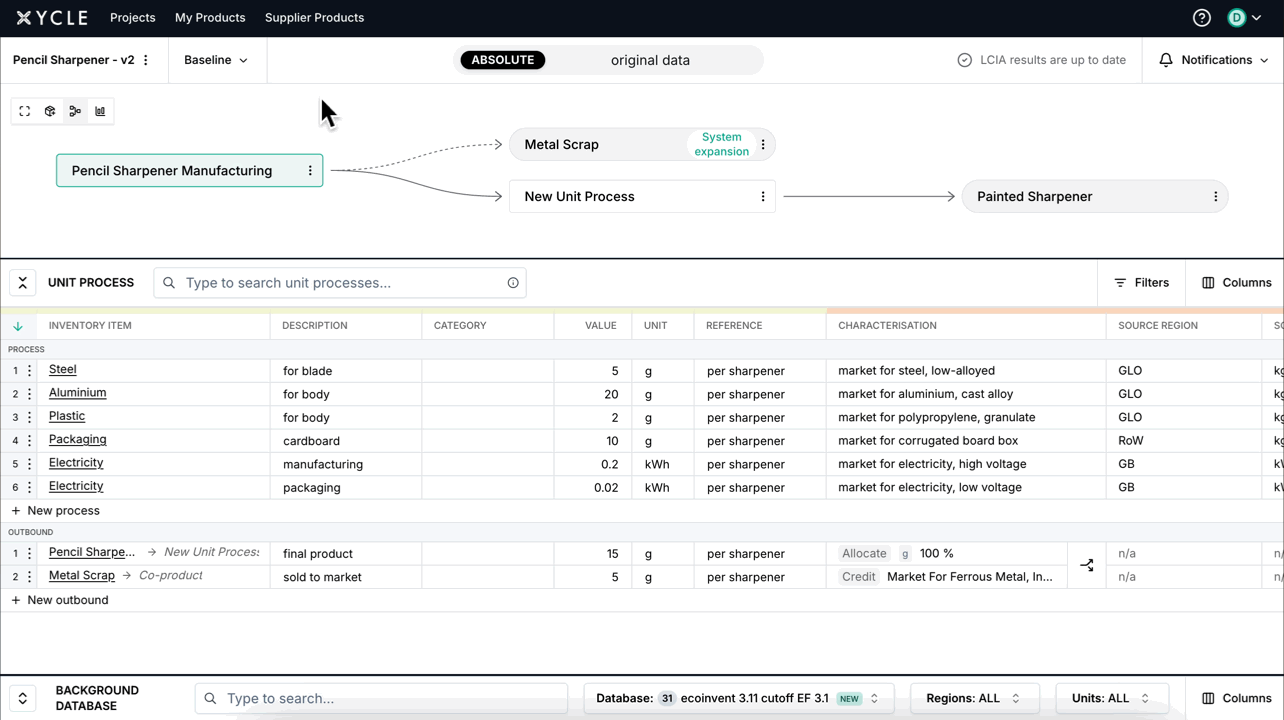Click the add product cube icon
The image size is (1284, 720).
coord(50,111)
